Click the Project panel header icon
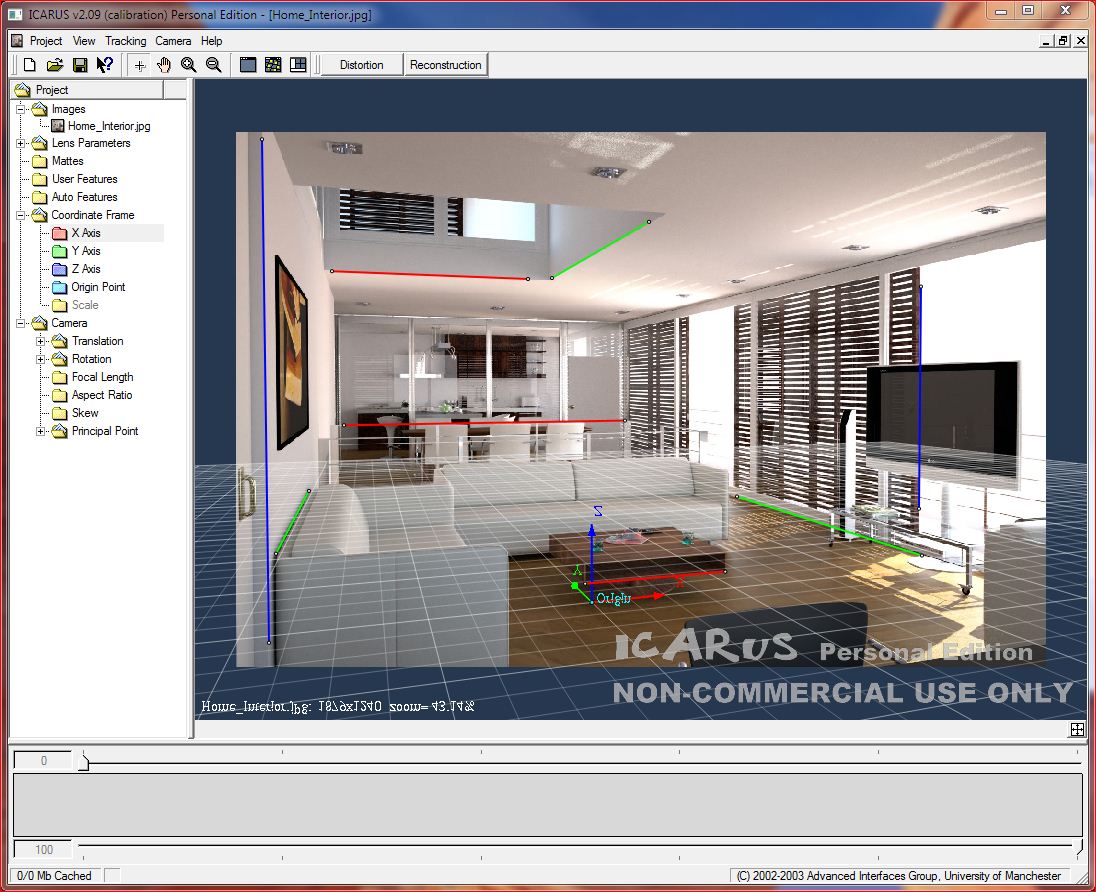 click(22, 89)
